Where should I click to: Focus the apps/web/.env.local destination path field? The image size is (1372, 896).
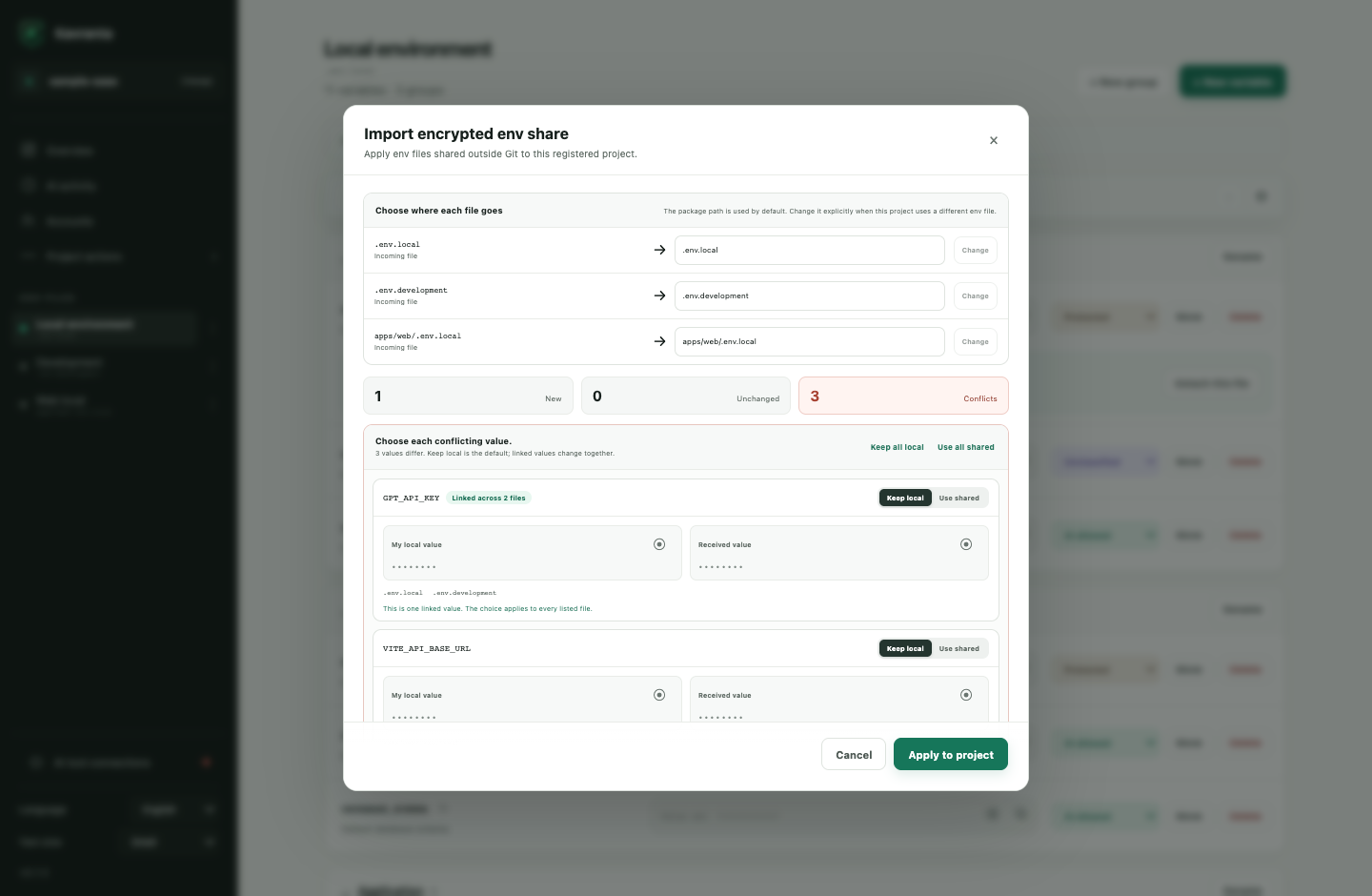point(810,342)
